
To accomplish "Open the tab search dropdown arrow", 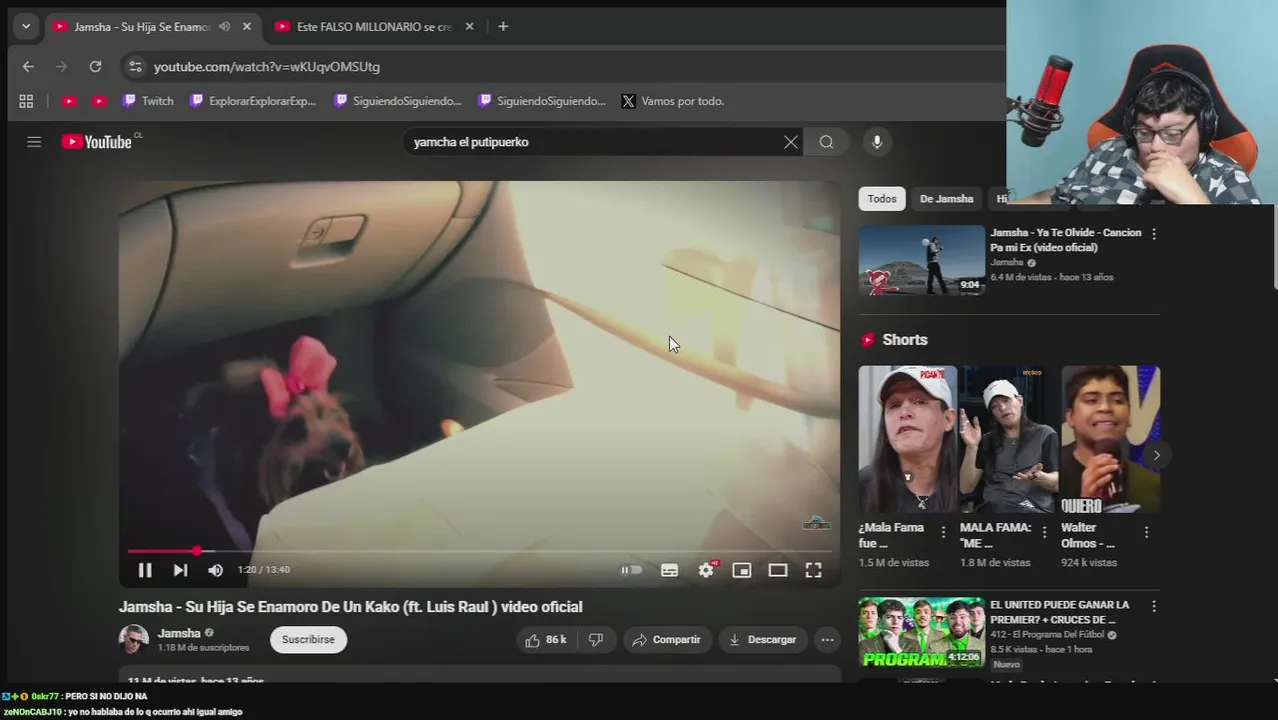I will [x=26, y=27].
